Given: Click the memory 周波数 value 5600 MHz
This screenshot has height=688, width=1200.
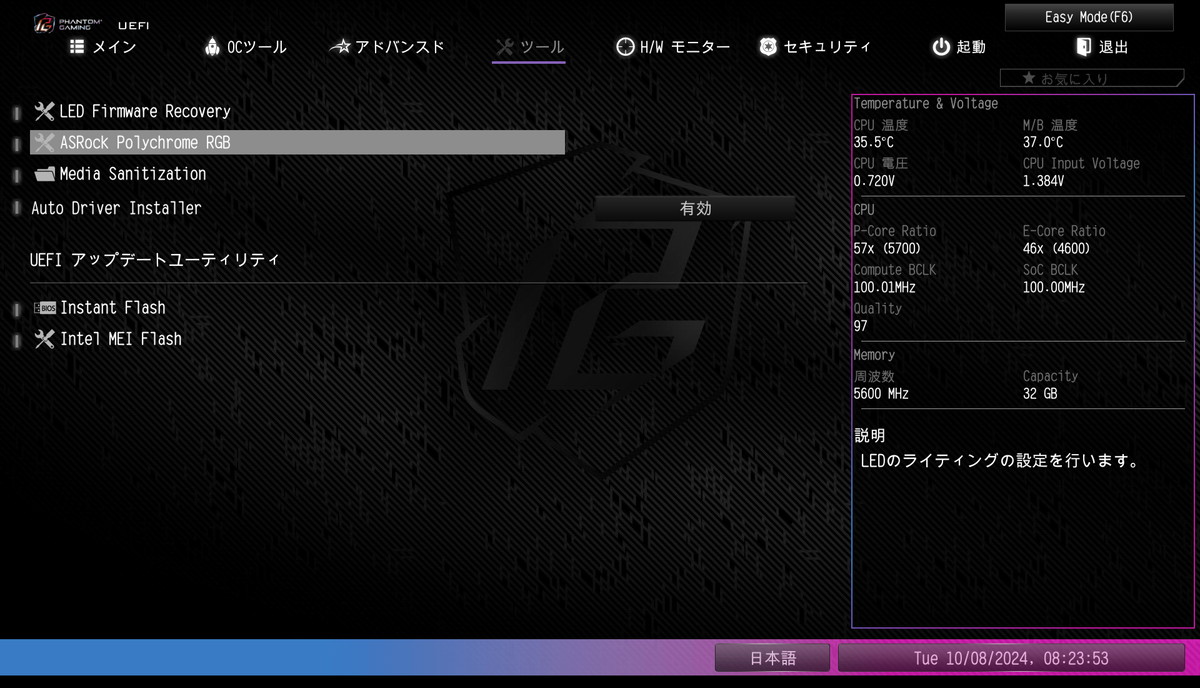Looking at the screenshot, I should click(x=881, y=394).
